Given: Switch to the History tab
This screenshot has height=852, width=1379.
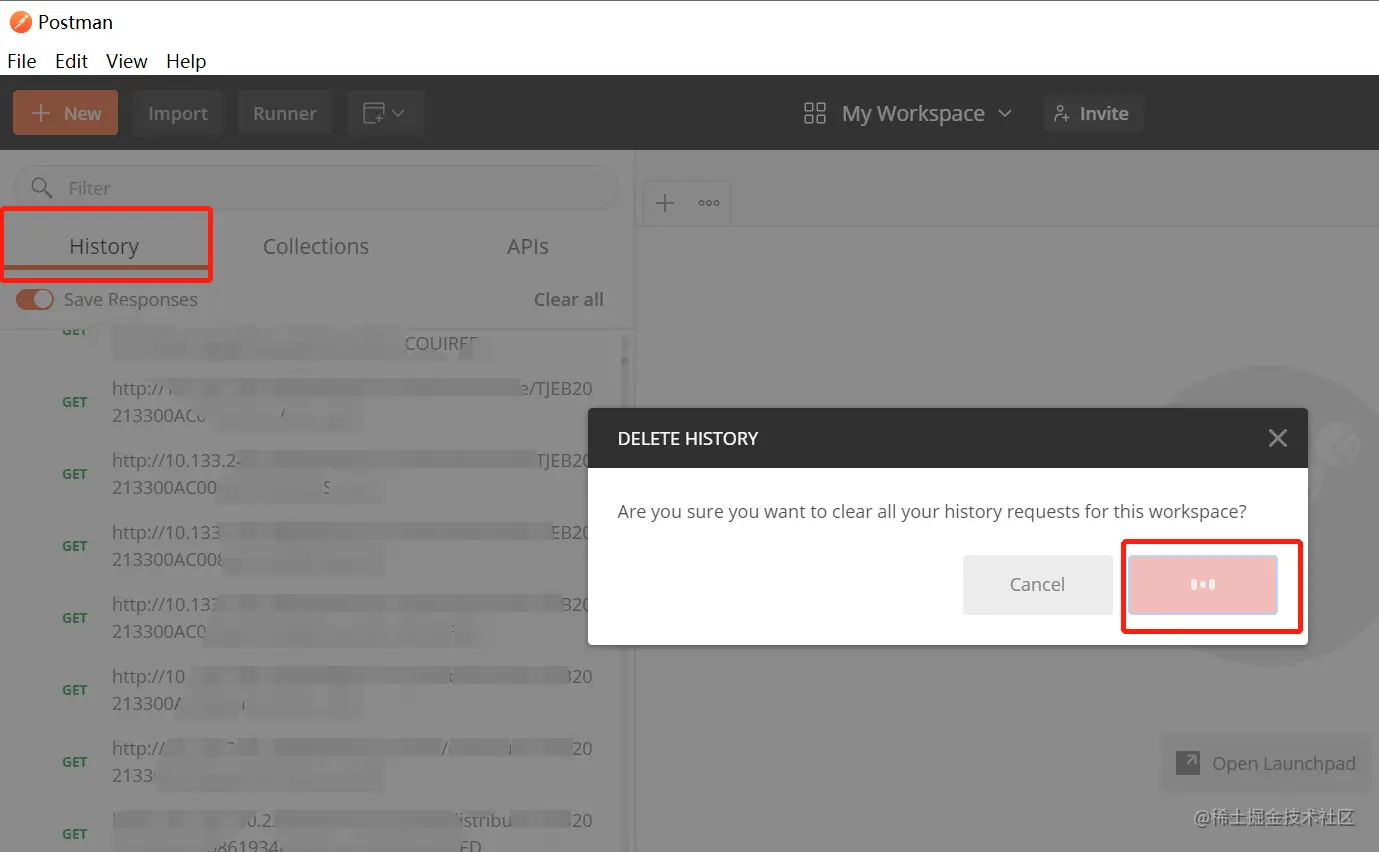Looking at the screenshot, I should tap(104, 246).
